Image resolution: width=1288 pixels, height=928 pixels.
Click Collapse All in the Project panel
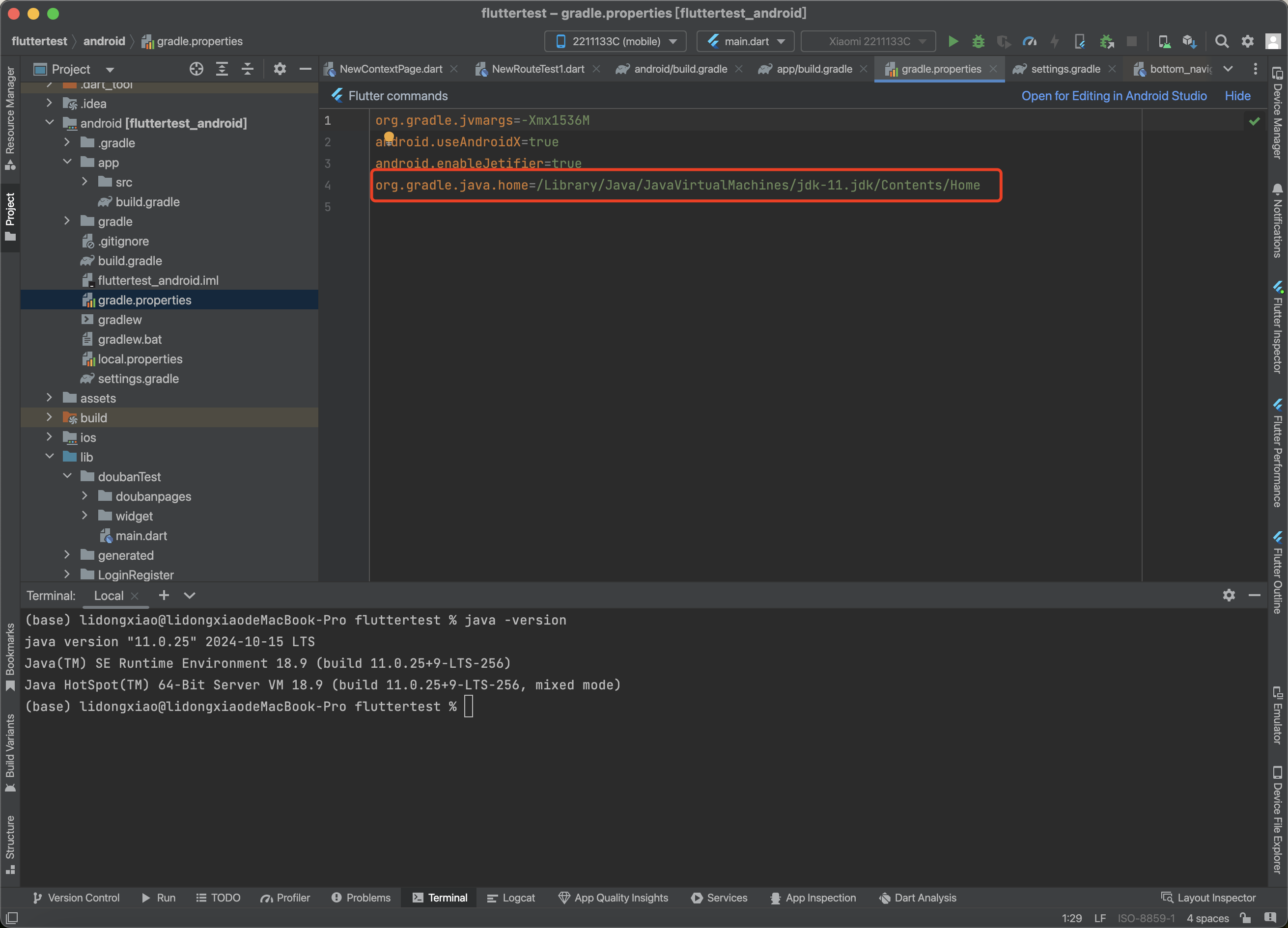pos(248,69)
